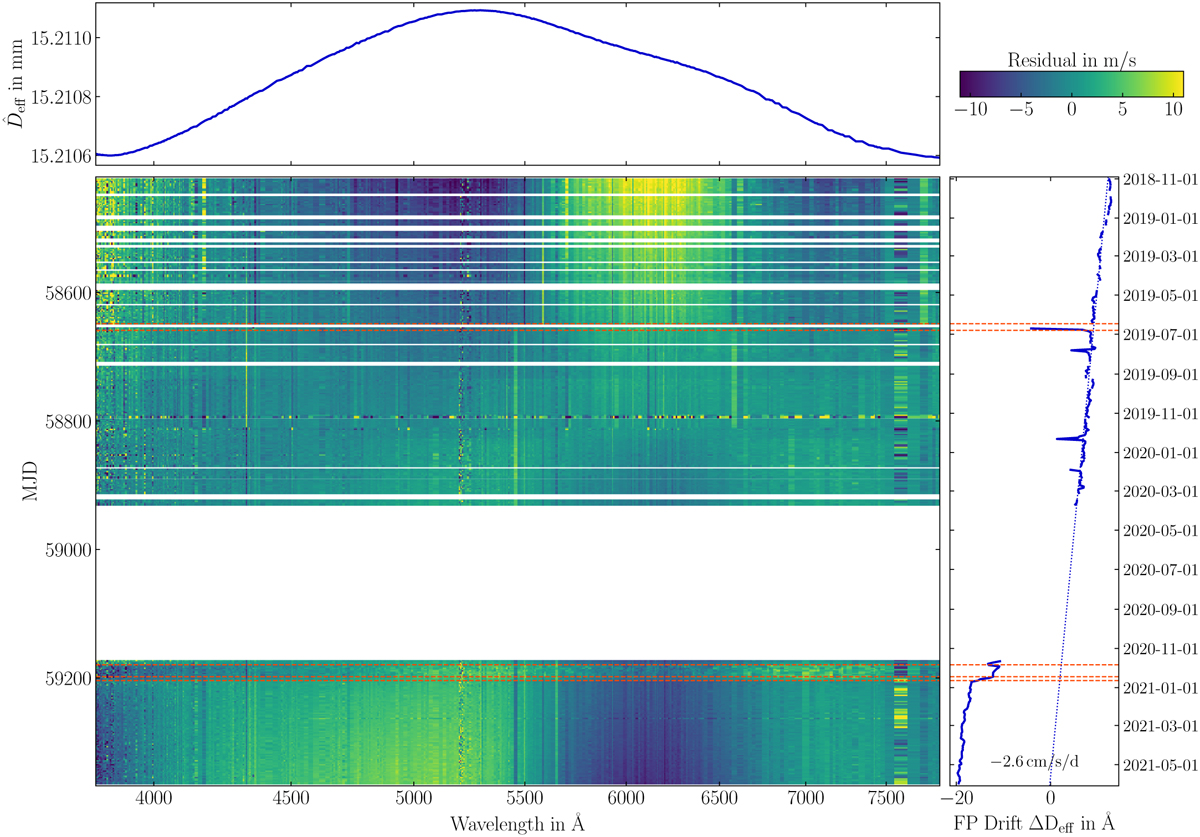Screen dimensions: 1200x837
Task: Click the 'Residual in m/s' colorbar title
Action: pyautogui.click(x=1071, y=59)
